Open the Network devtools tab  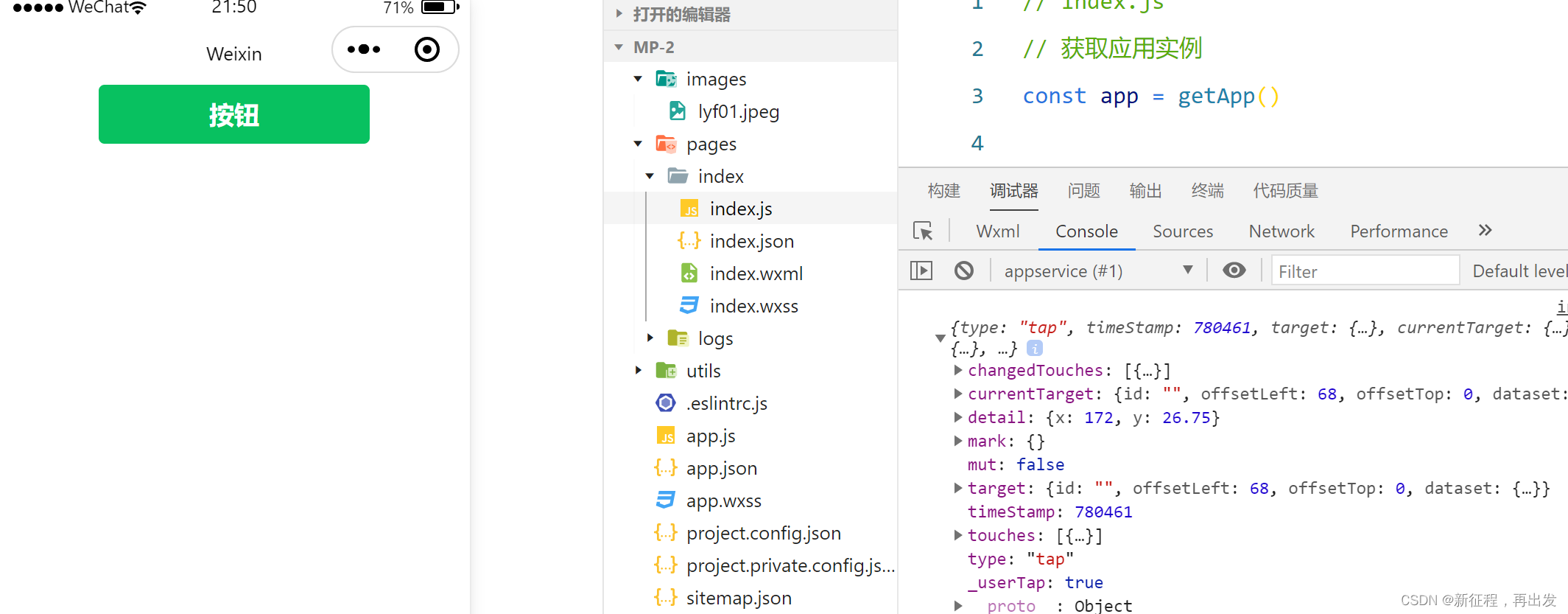[x=1282, y=231]
